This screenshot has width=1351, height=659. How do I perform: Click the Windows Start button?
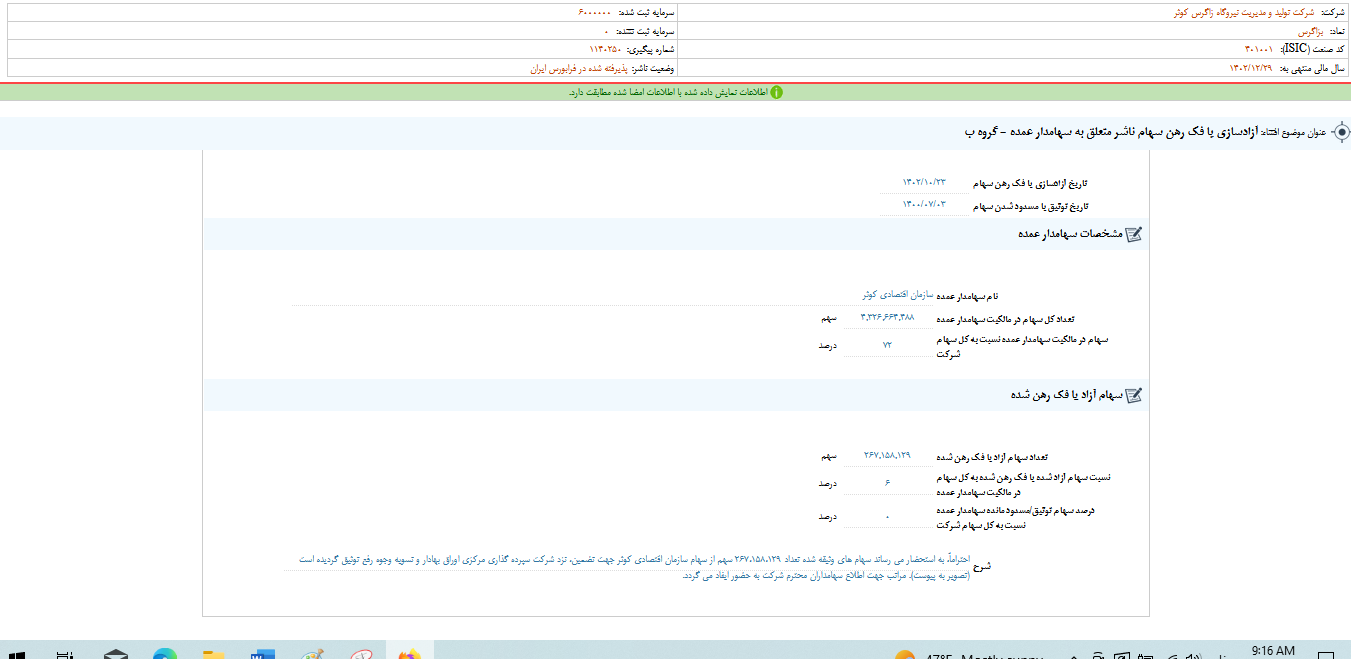(17, 652)
